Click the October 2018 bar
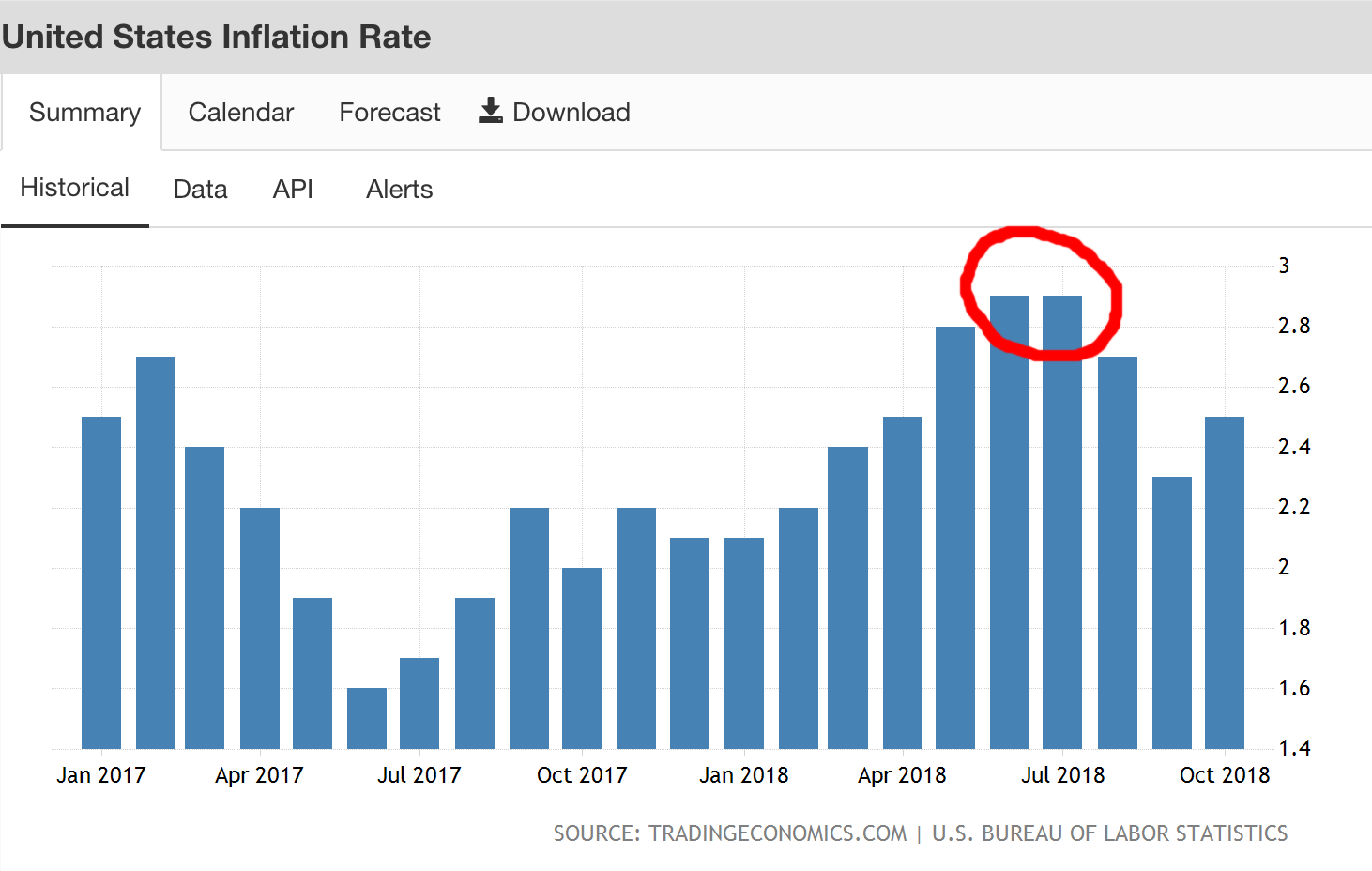 point(1225,583)
